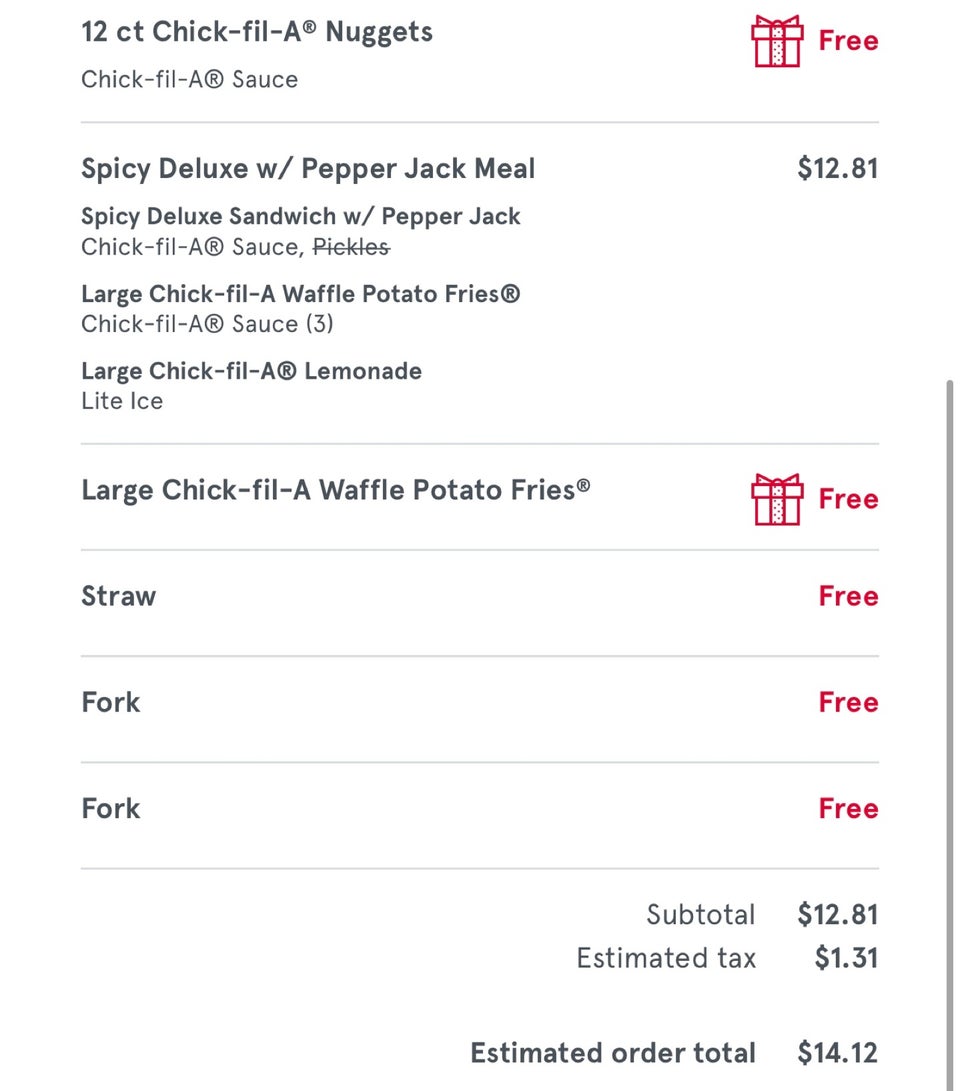Click the Free label beside the nuggets gift
Viewport: 960px width, 1091px height.
click(x=848, y=41)
